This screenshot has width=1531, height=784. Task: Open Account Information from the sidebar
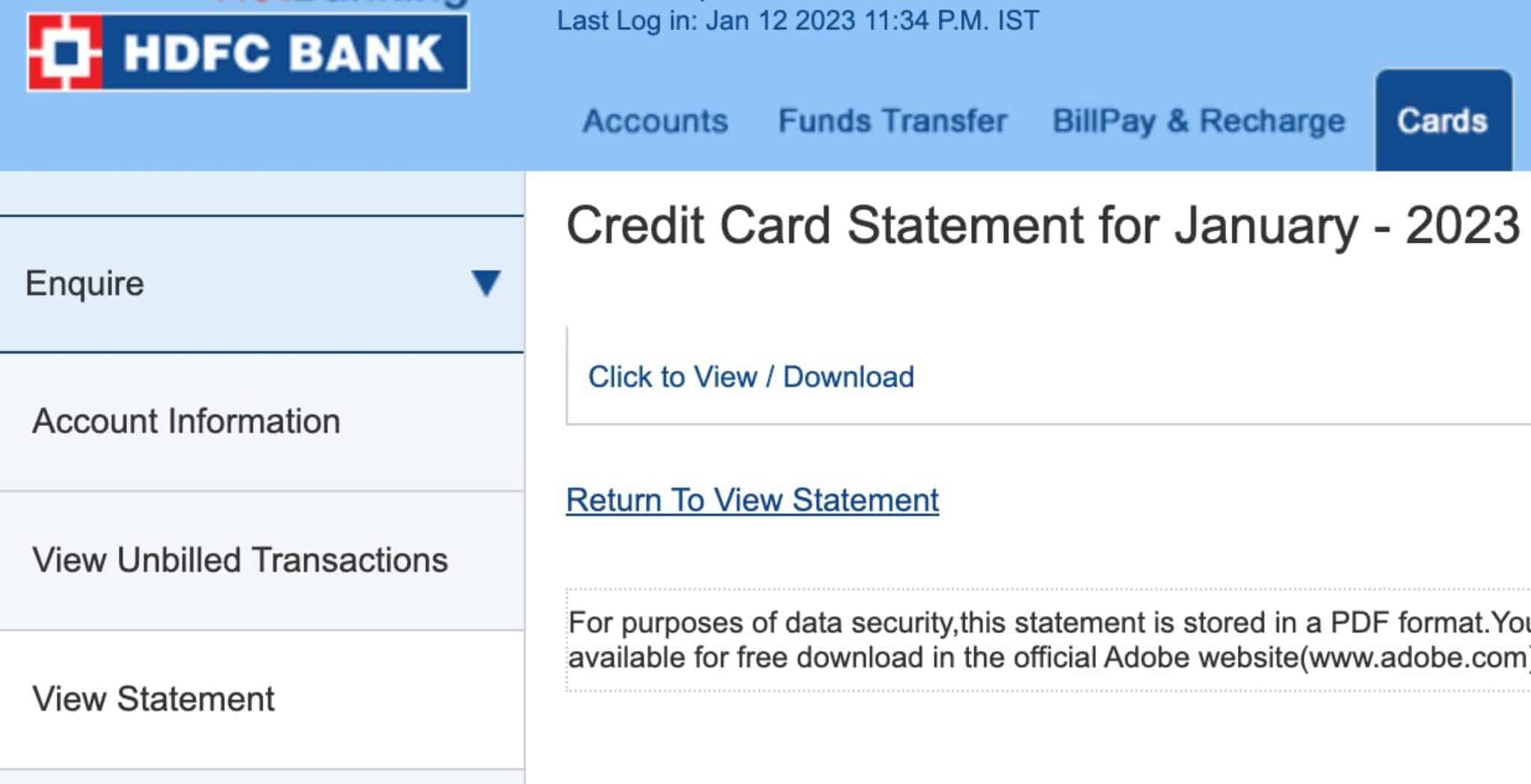184,421
